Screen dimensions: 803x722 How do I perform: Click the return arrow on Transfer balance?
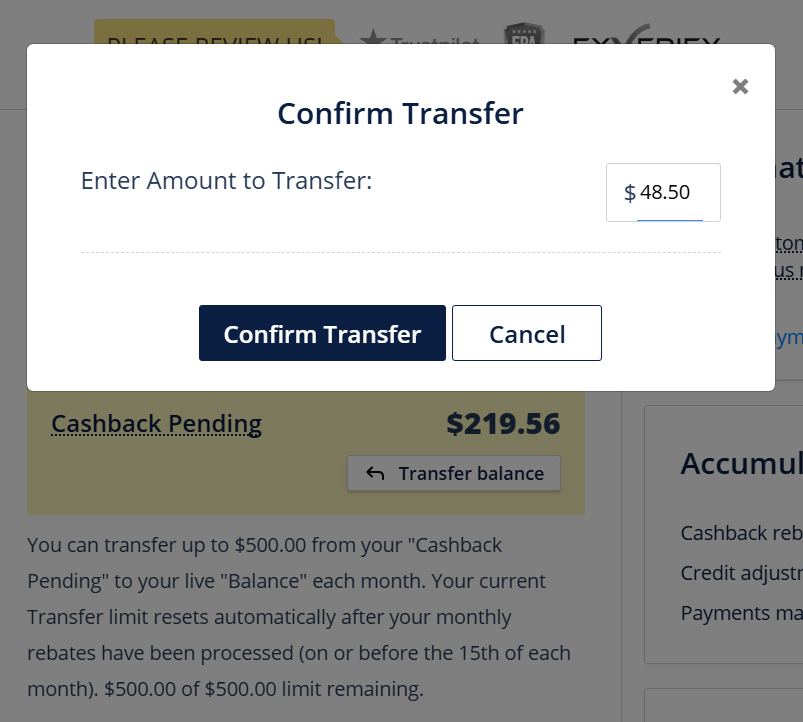[x=374, y=473]
